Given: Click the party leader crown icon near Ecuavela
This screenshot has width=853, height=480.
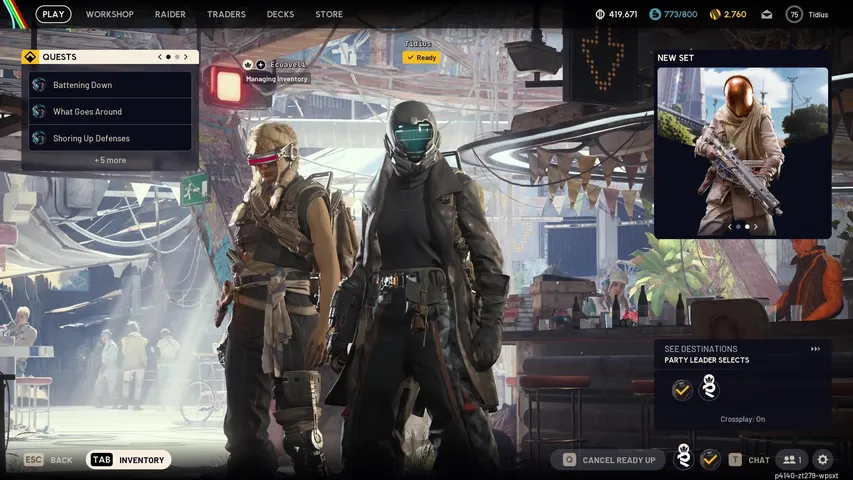Looking at the screenshot, I should 248,65.
